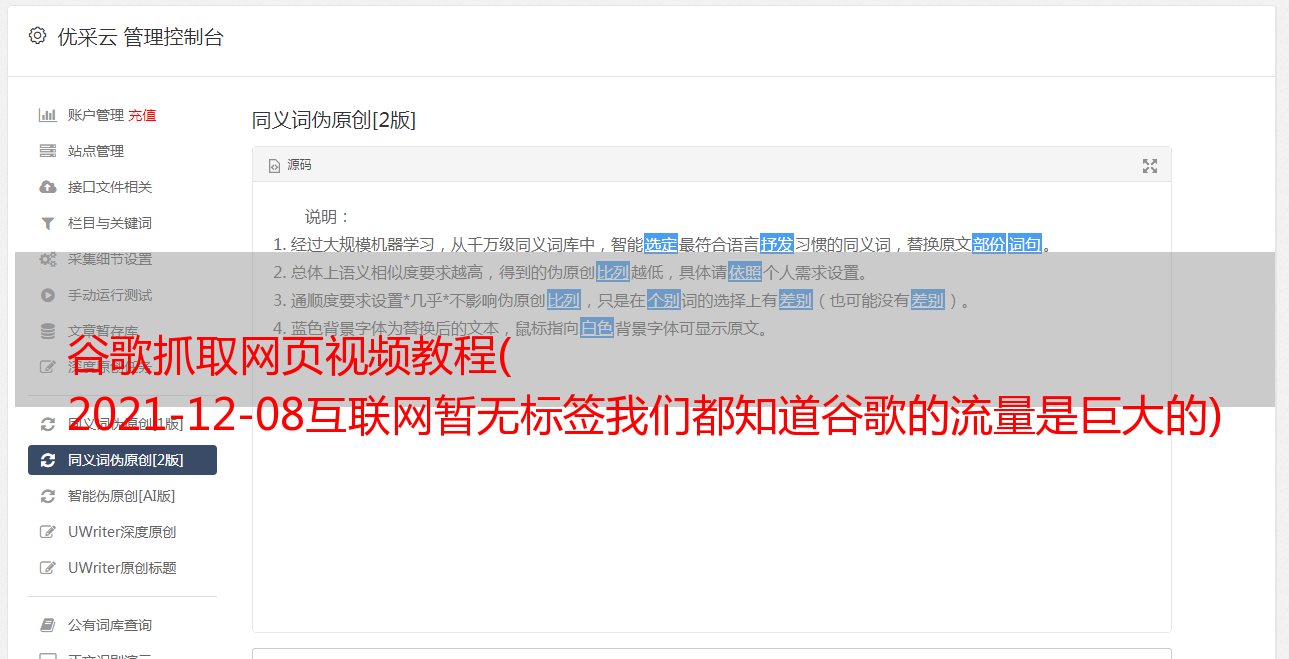This screenshot has height=659, width=1289.
Task: Click the book icon for 公有词库查询
Action: tap(47, 625)
